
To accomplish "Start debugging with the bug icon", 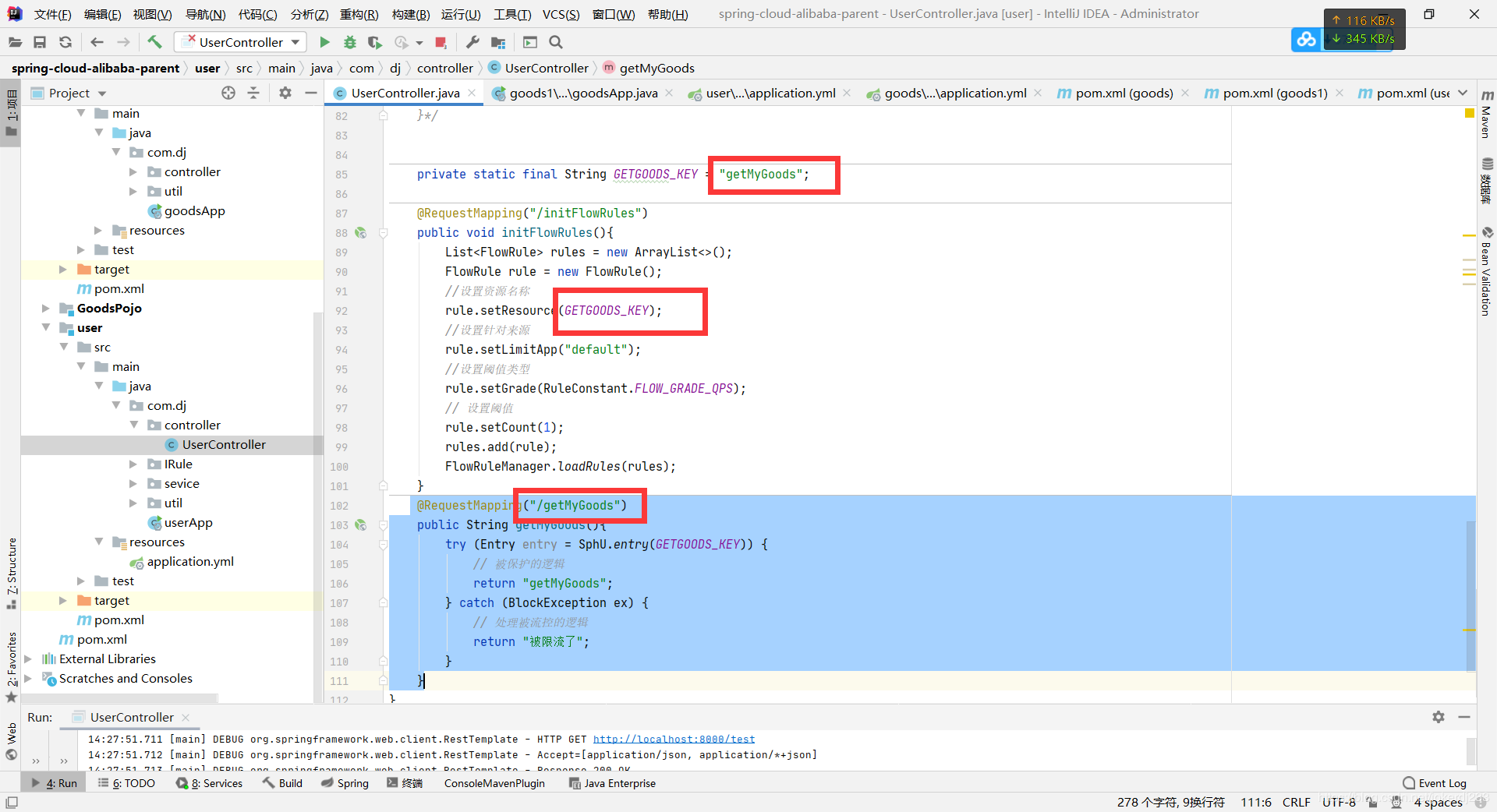I will coord(350,42).
